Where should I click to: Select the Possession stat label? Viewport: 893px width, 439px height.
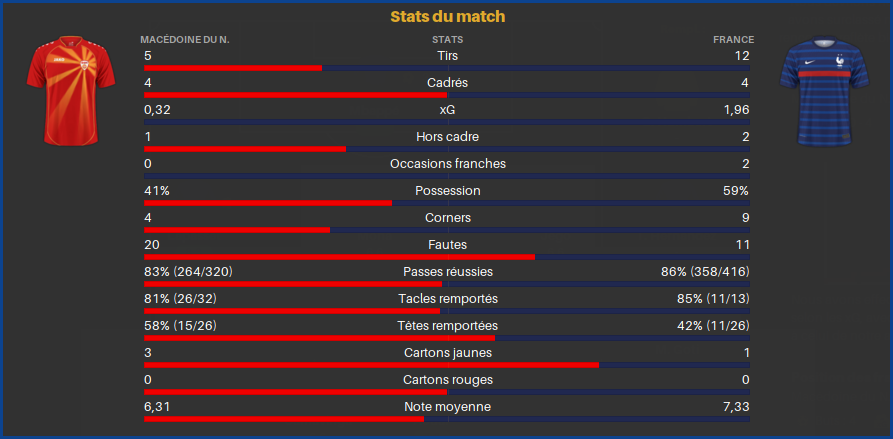coord(448,191)
